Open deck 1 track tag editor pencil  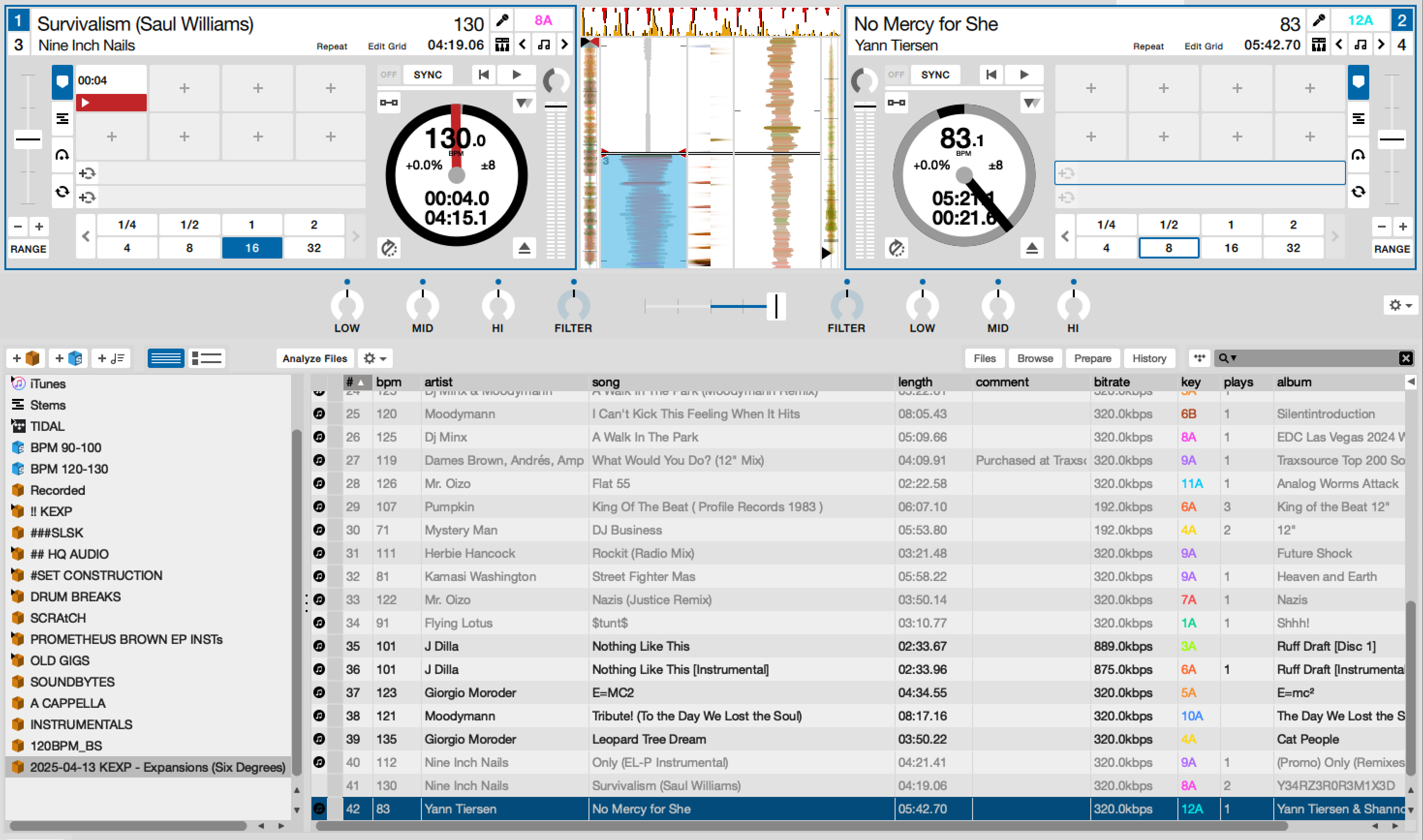click(x=502, y=21)
